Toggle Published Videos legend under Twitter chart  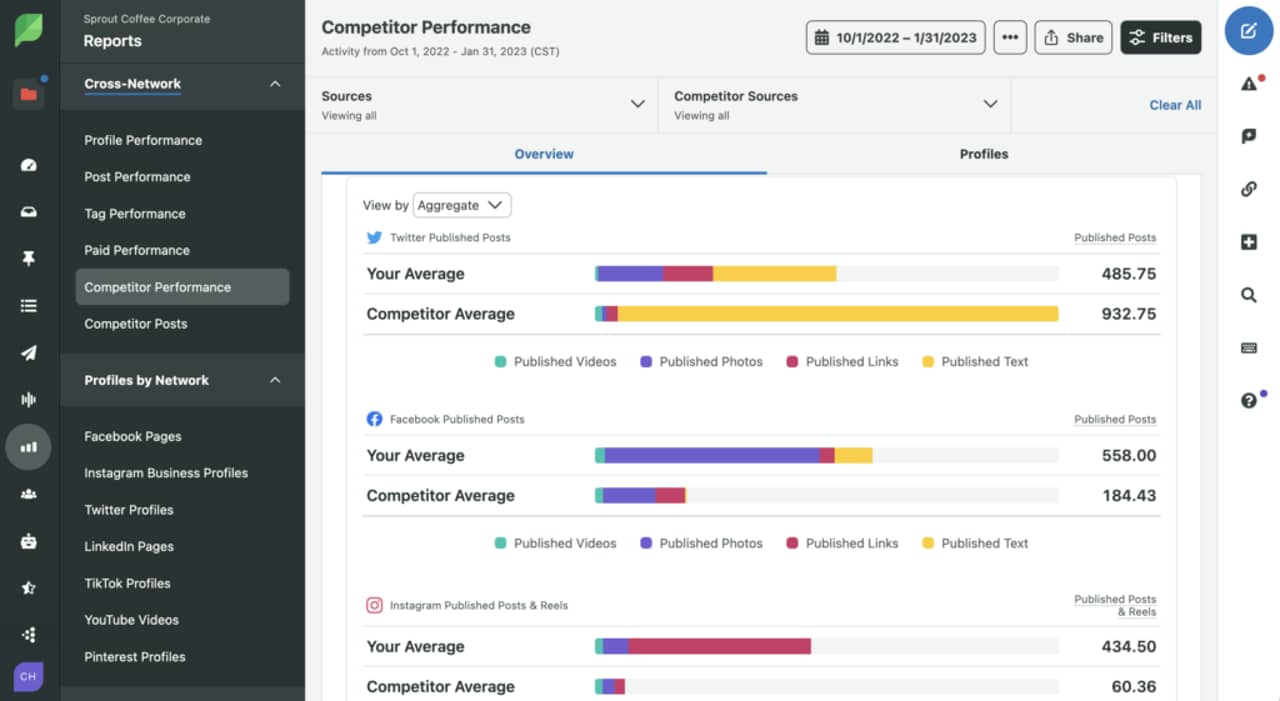coord(555,362)
